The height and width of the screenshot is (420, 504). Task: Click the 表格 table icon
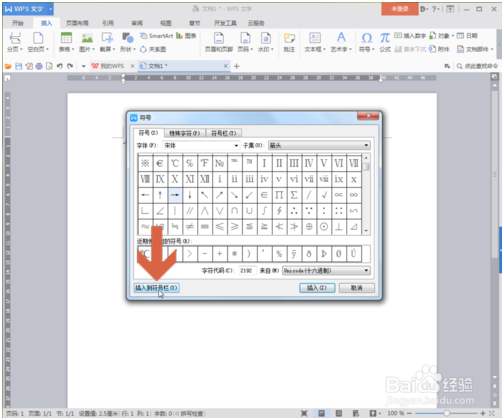[66, 38]
